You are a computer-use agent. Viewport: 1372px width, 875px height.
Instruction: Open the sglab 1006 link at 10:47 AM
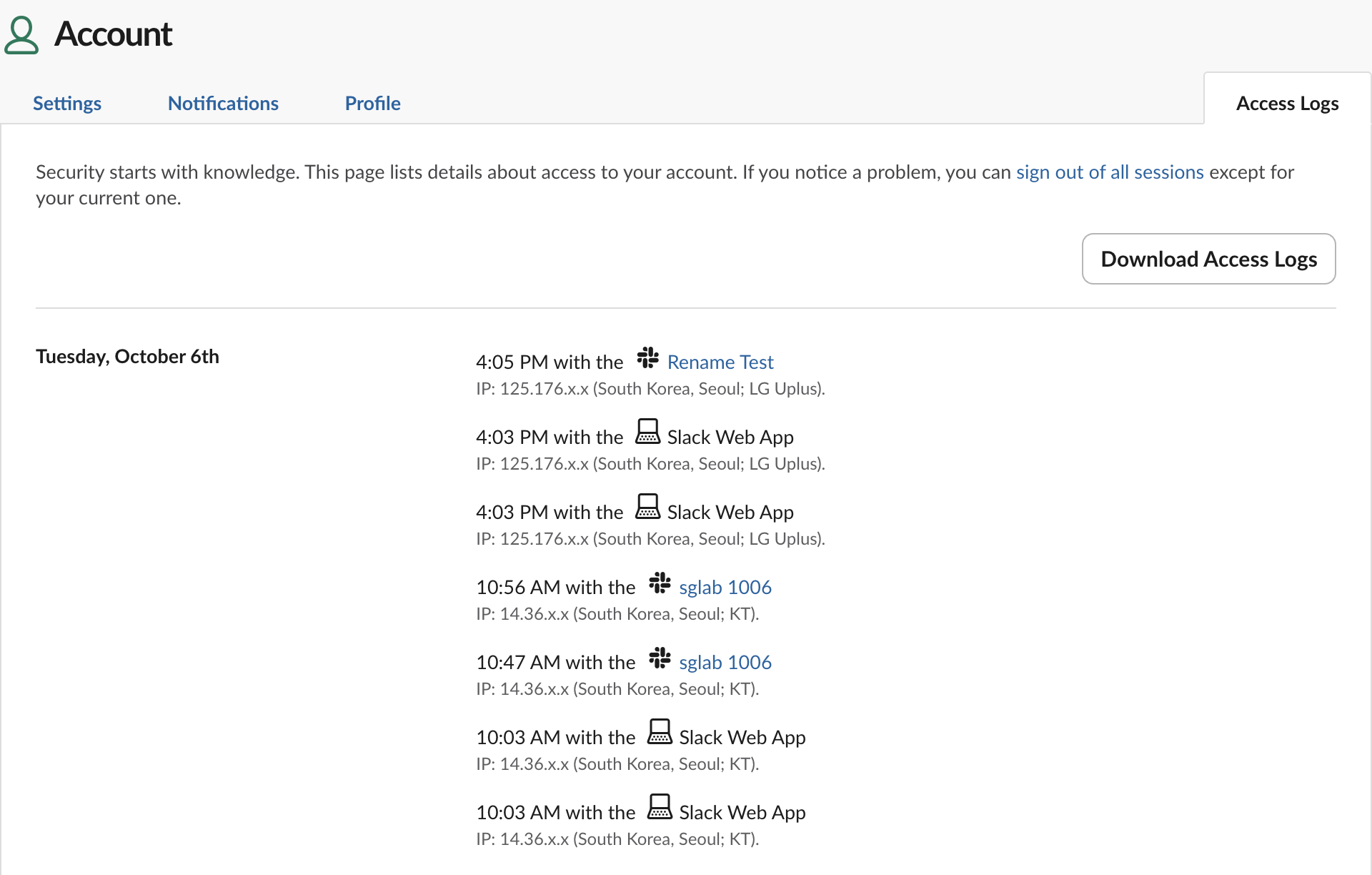pos(725,663)
